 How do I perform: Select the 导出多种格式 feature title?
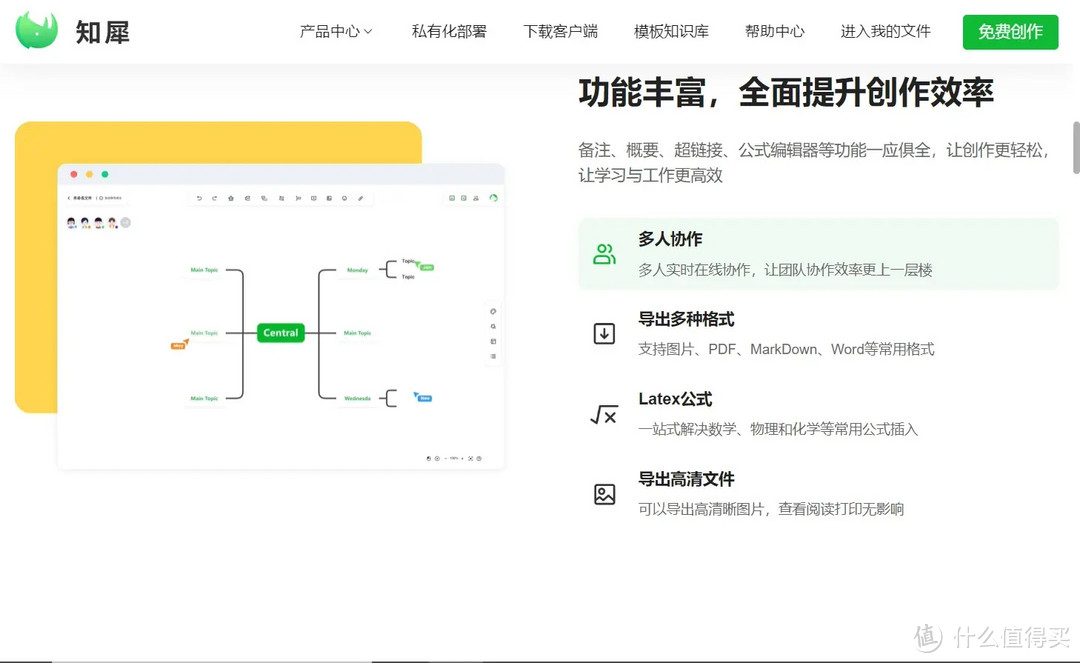pyautogui.click(x=686, y=319)
